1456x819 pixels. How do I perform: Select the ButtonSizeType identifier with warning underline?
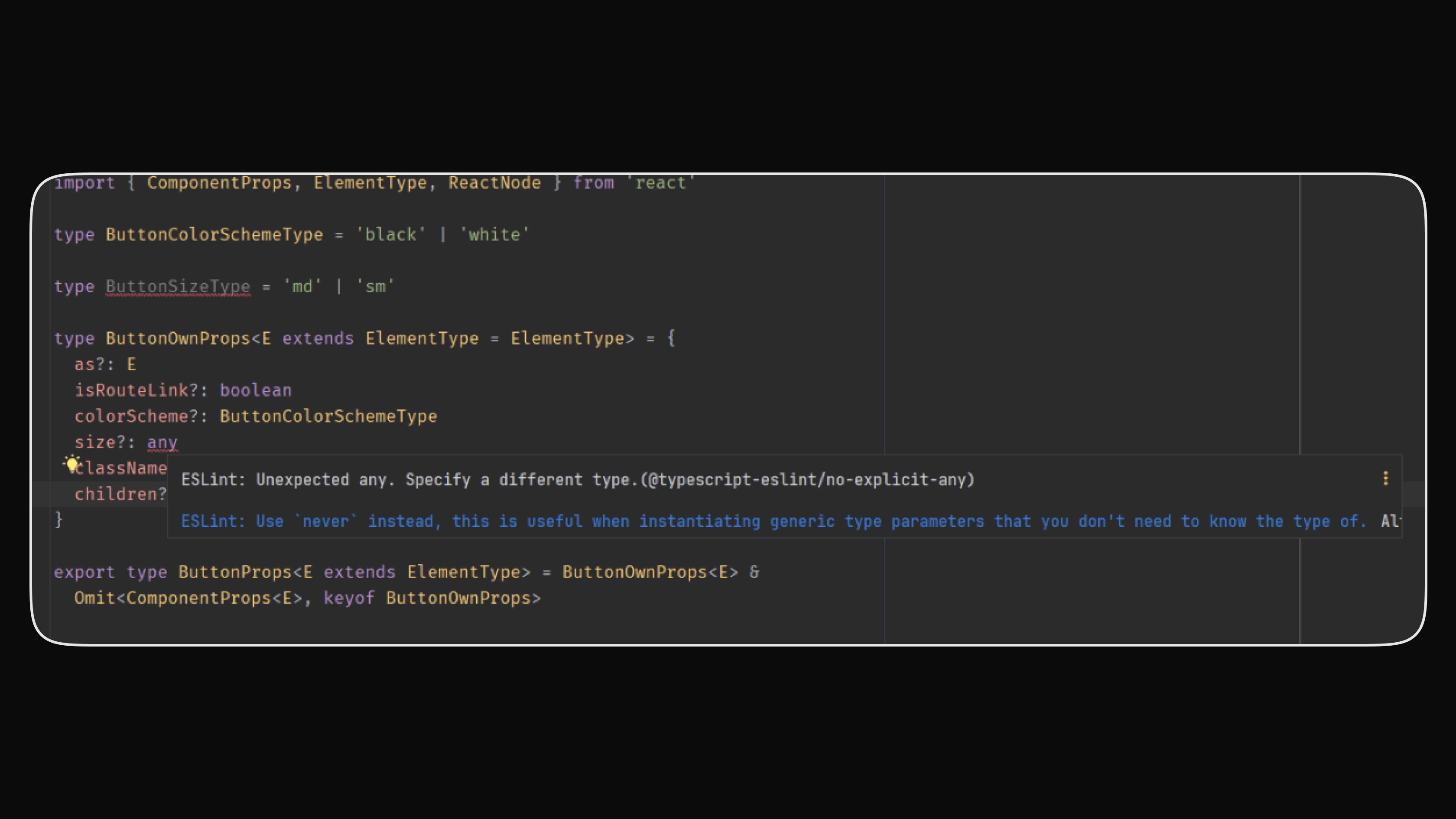click(x=177, y=286)
